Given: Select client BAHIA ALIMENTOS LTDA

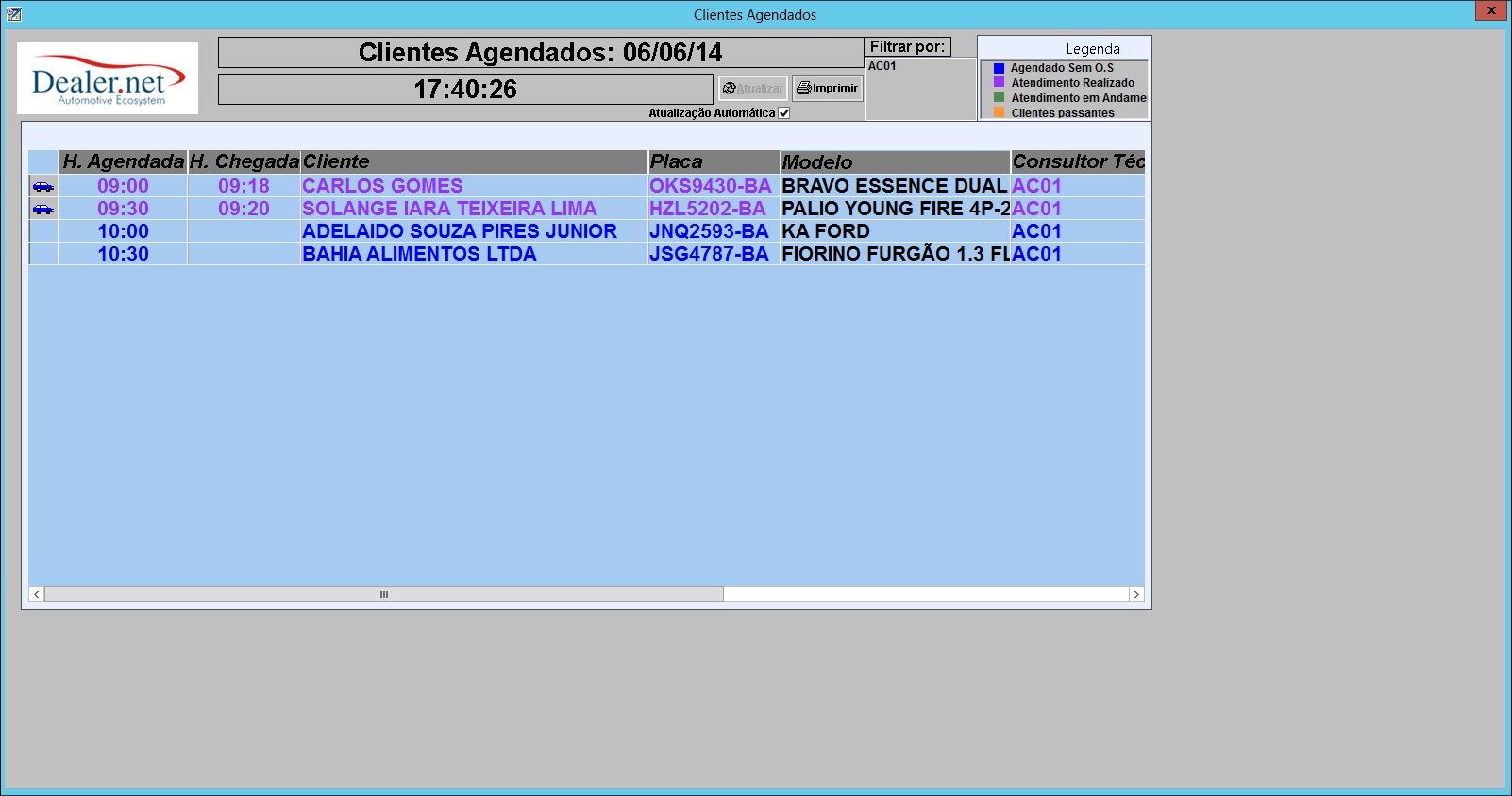Looking at the screenshot, I should [419, 254].
